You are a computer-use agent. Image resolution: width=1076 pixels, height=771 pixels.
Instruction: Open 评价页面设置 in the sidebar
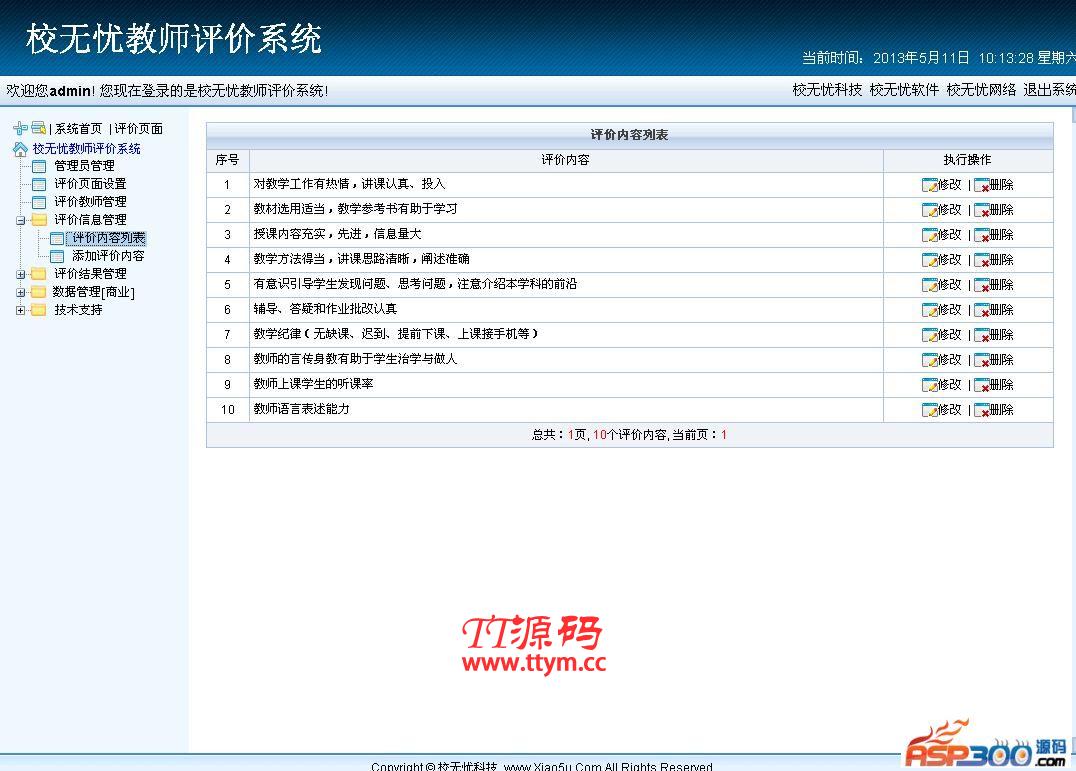tap(90, 184)
